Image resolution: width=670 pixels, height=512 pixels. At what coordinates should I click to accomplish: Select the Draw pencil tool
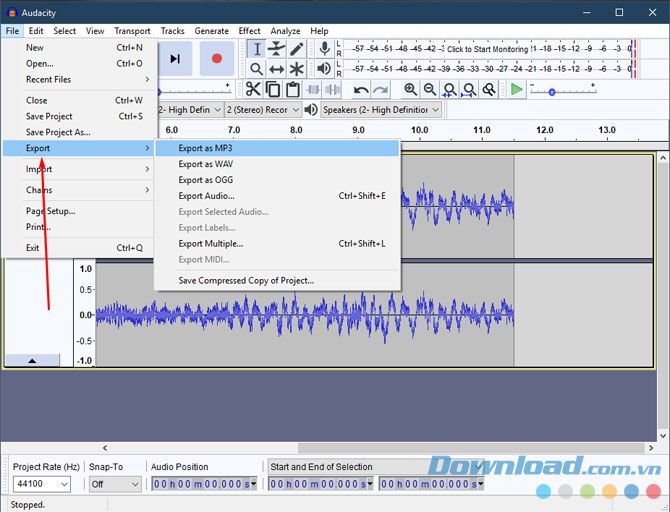[x=296, y=49]
